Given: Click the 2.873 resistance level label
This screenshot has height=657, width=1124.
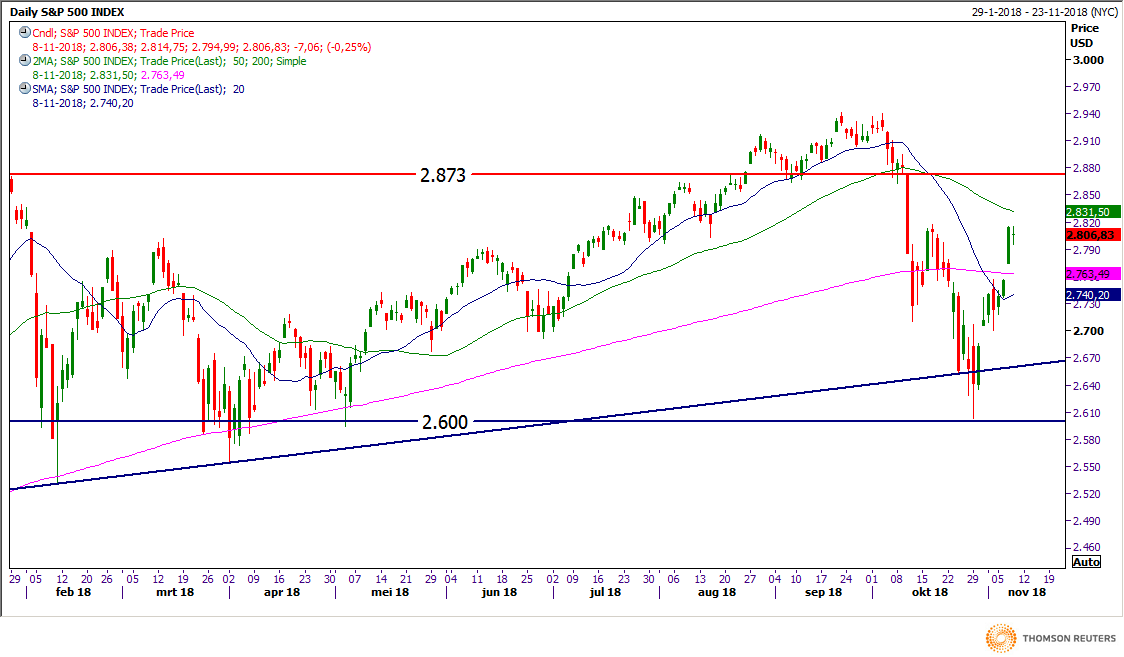Looking at the screenshot, I should [443, 175].
